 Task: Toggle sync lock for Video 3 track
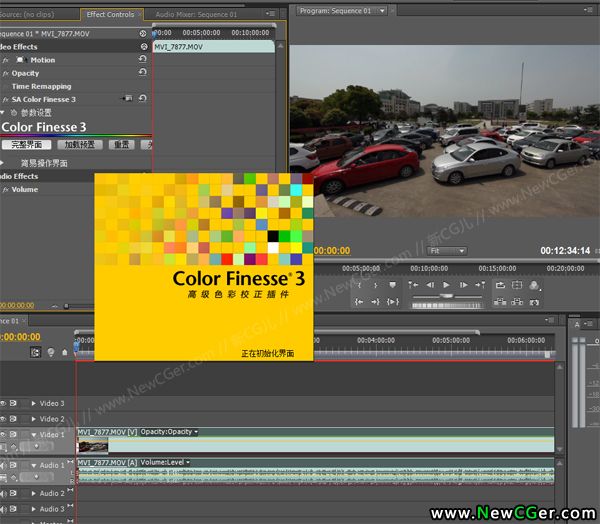[14, 403]
